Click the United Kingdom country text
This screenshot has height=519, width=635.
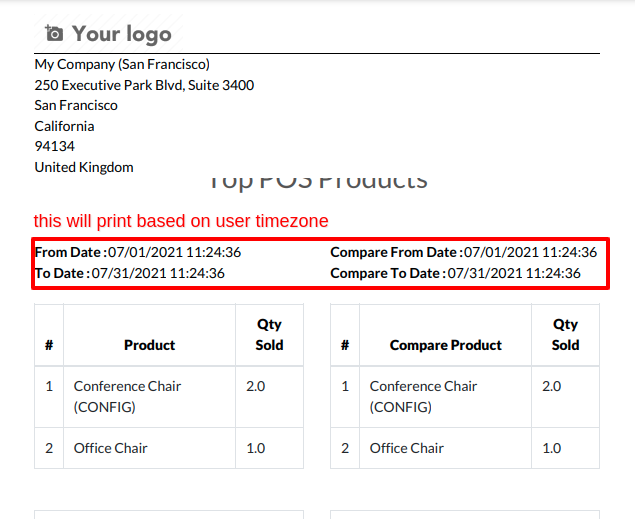pyautogui.click(x=84, y=167)
